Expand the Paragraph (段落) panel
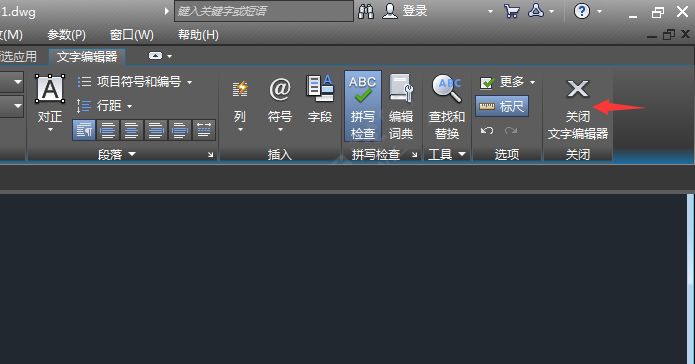 coord(117,155)
